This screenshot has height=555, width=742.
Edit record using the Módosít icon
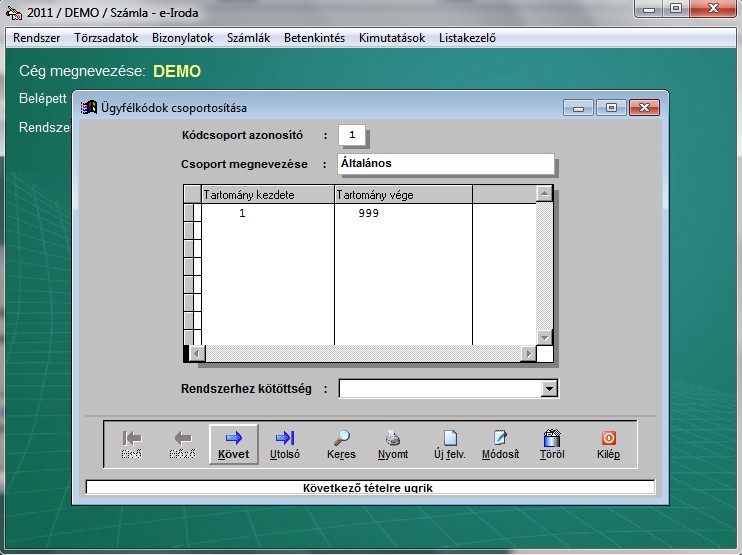tap(500, 444)
